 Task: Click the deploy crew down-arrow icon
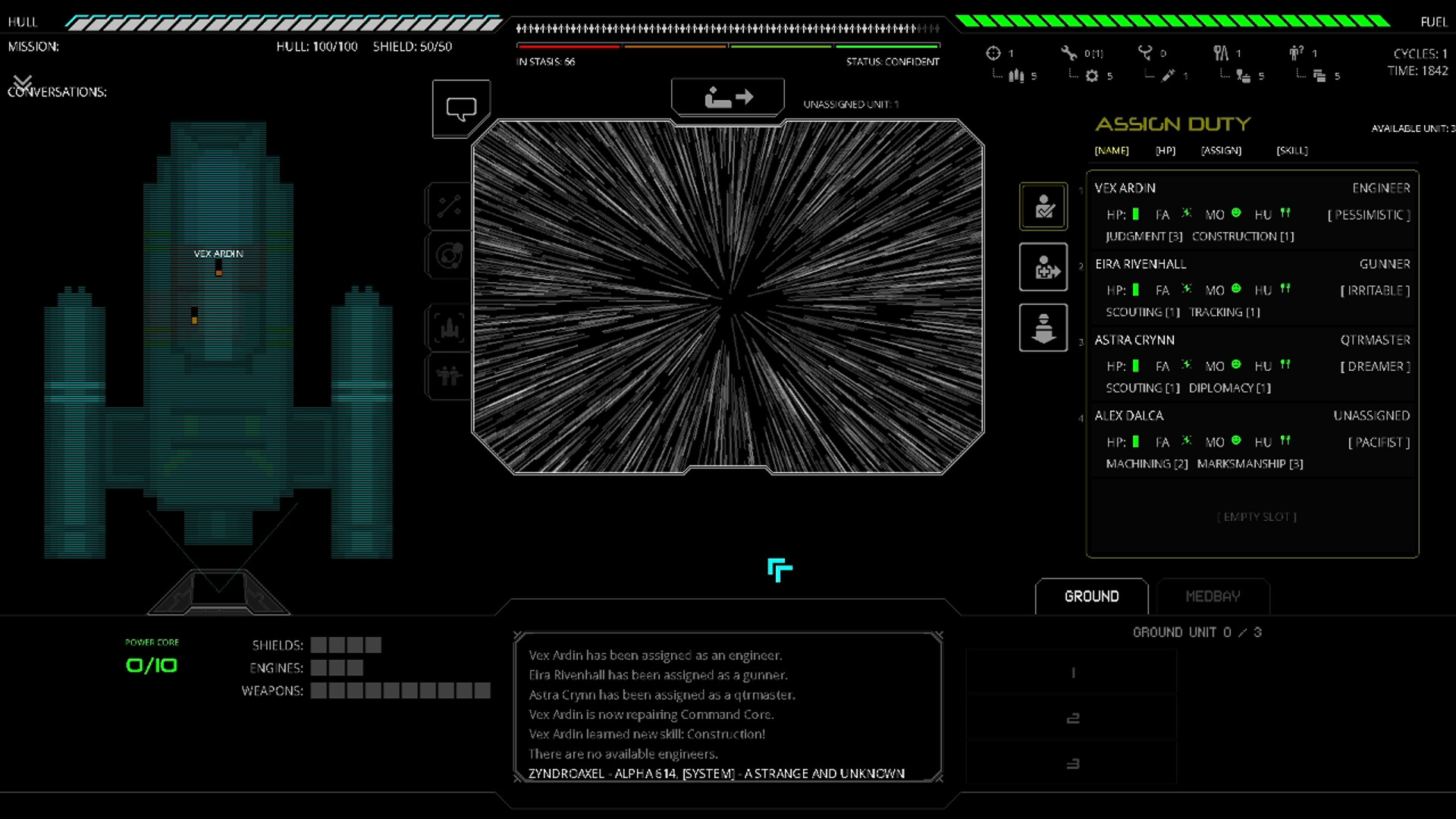pos(1043,328)
